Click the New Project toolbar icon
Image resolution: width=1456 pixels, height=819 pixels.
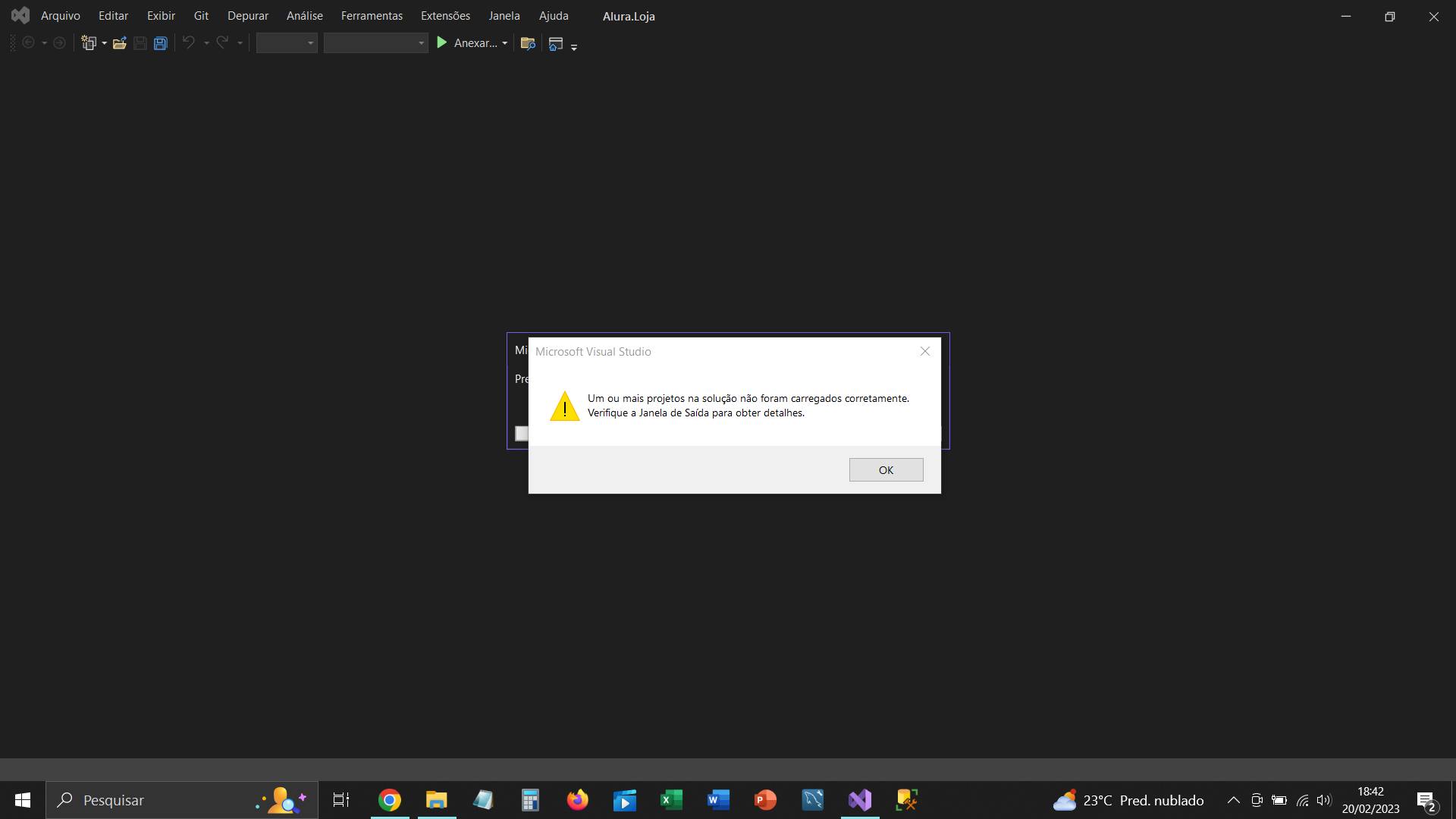[89, 43]
